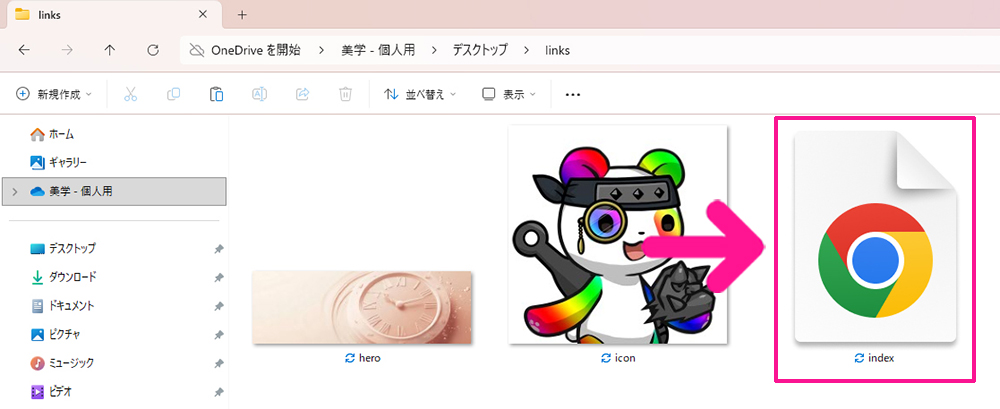This screenshot has height=409, width=1000.
Task: Open ダウンロード in the sidebar
Action: (73, 277)
